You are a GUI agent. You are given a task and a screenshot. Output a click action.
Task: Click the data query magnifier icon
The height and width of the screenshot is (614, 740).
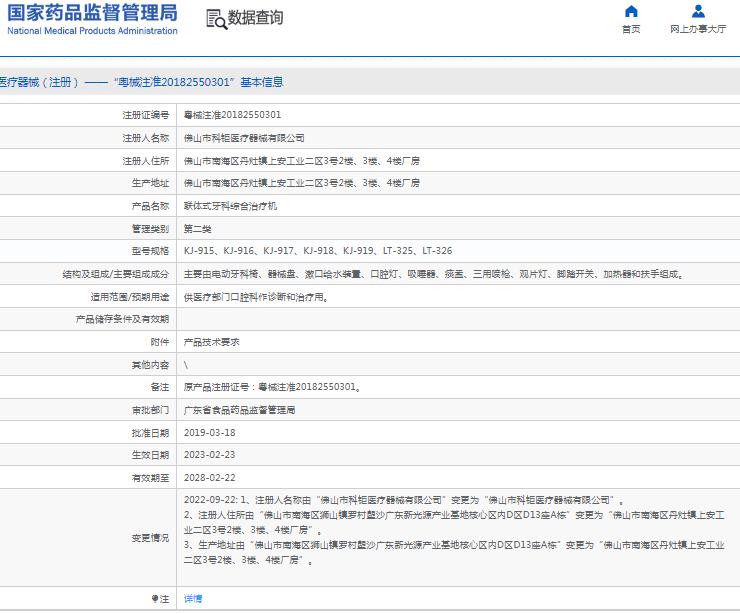217,20
